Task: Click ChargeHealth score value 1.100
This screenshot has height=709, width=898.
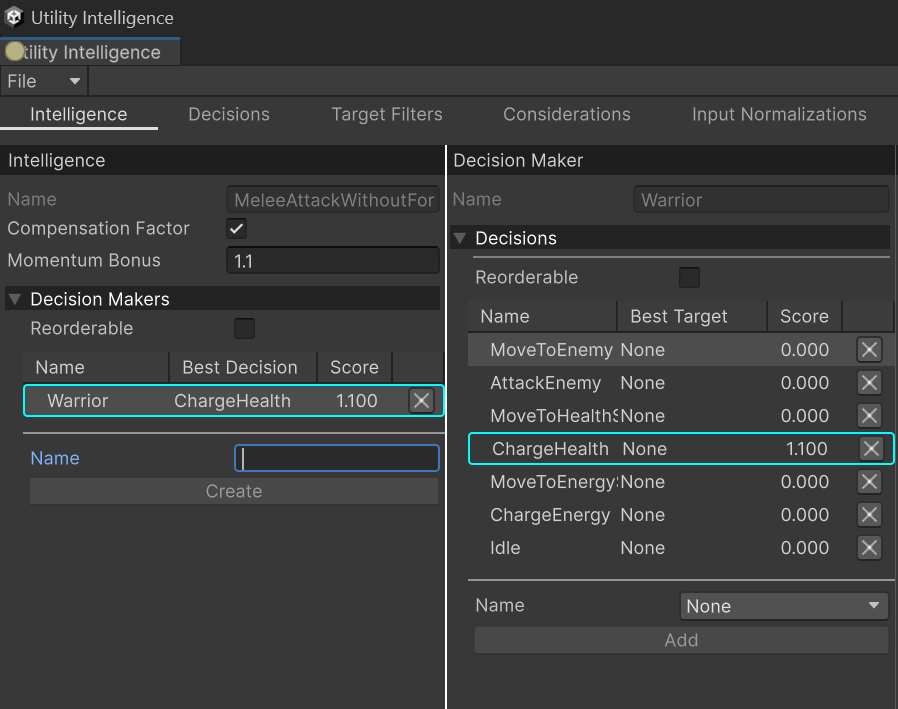Action: pyautogui.click(x=807, y=449)
